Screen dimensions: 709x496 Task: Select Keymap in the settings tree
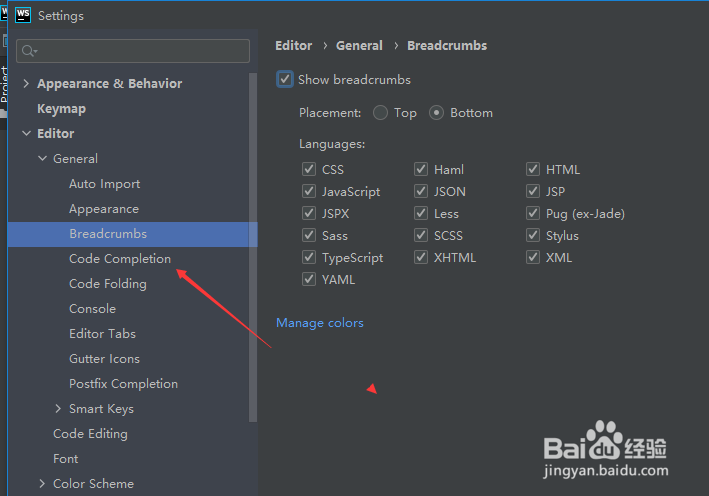[61, 109]
